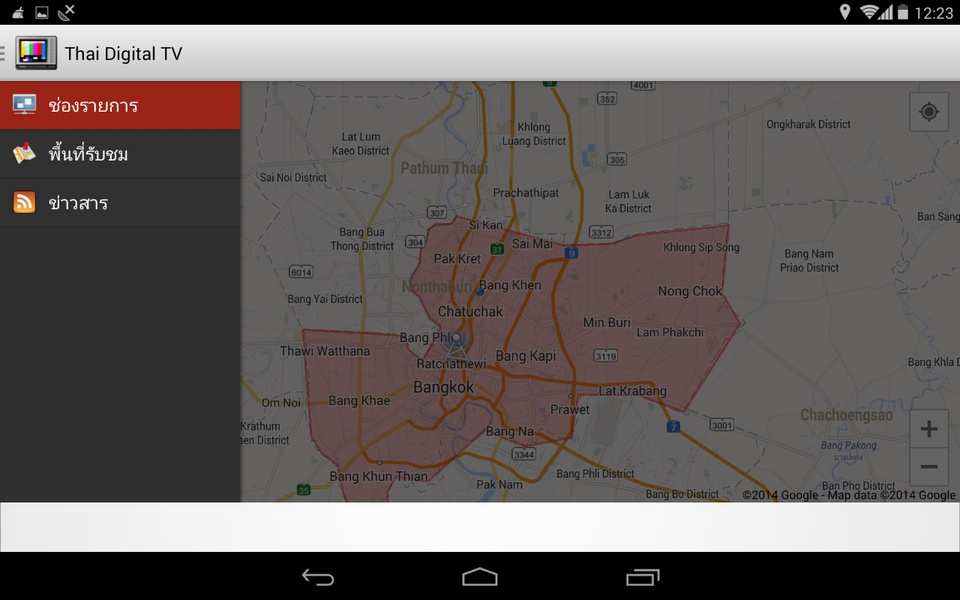
Task: Tap the Bang Khun Thian map label
Action: coord(378,476)
